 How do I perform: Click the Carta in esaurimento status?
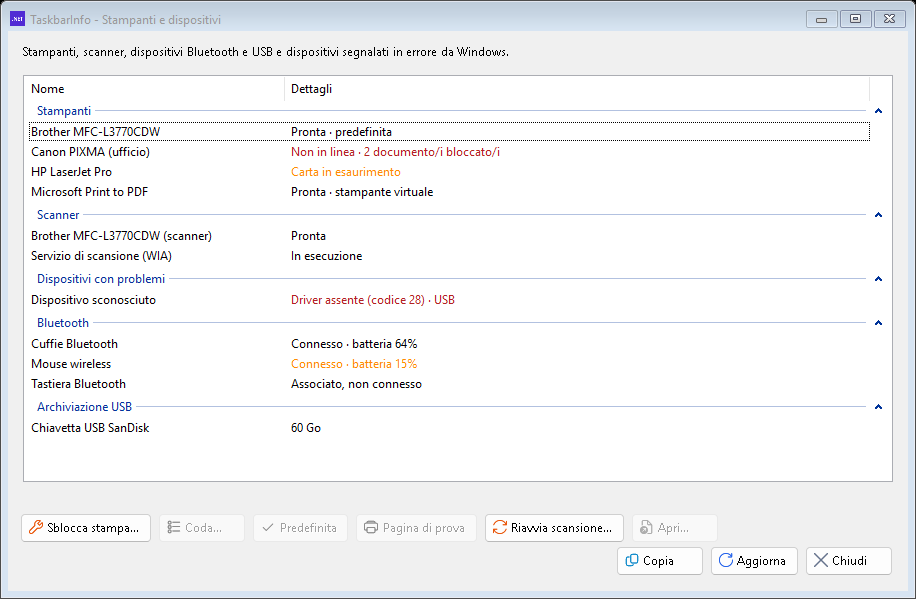pyautogui.click(x=346, y=172)
